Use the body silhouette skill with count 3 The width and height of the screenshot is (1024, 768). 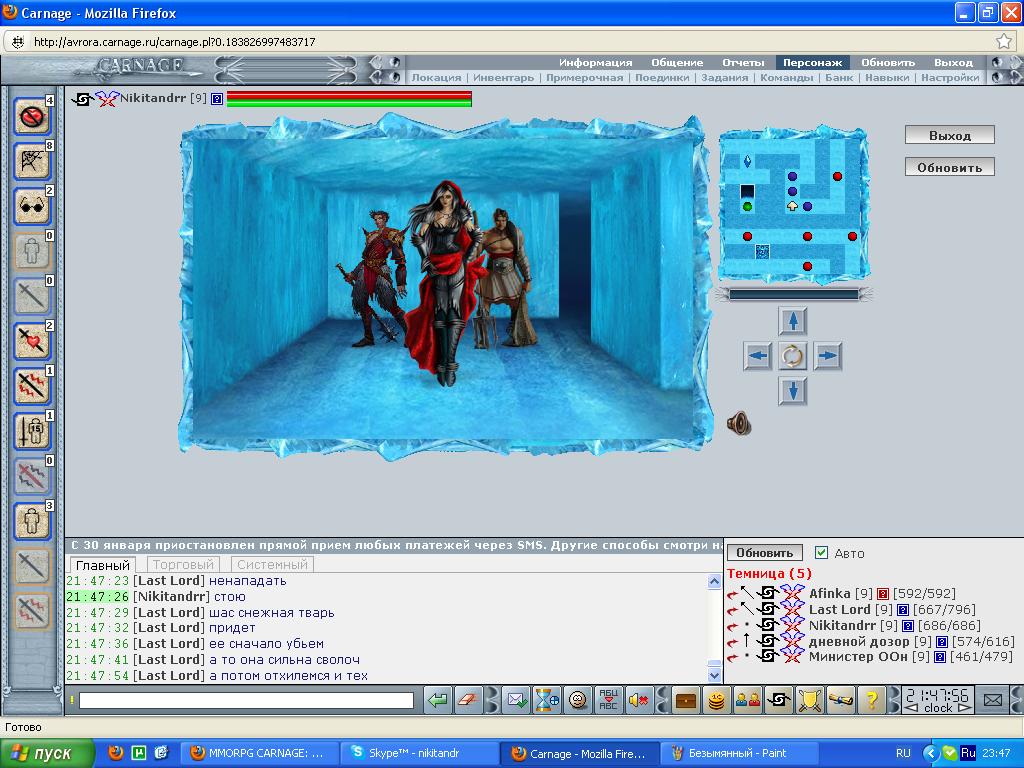(x=32, y=521)
